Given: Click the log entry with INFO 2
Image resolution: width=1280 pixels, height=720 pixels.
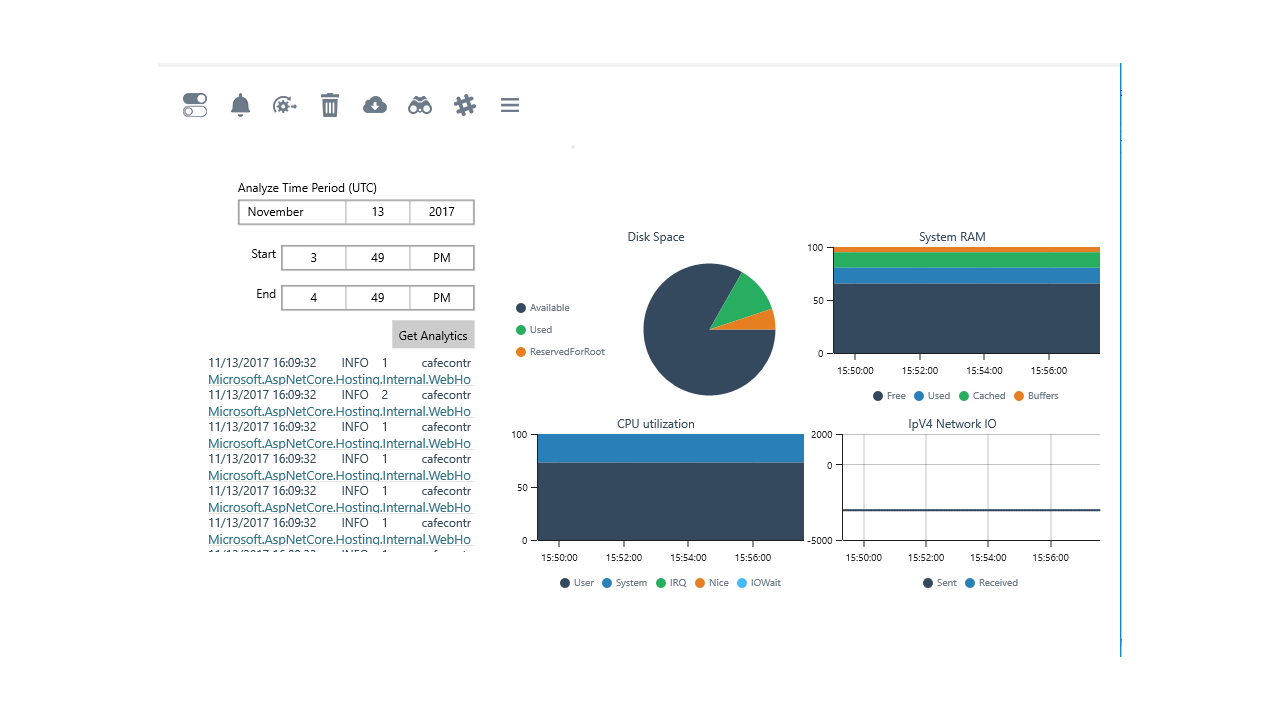Looking at the screenshot, I should point(339,402).
